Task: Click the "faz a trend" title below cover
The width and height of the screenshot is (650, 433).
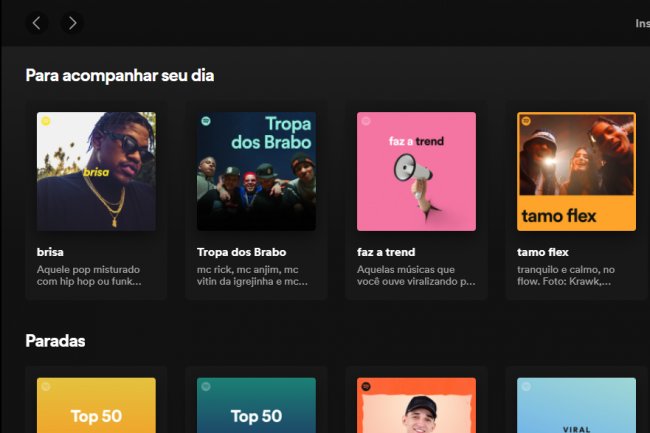Action: (x=386, y=252)
